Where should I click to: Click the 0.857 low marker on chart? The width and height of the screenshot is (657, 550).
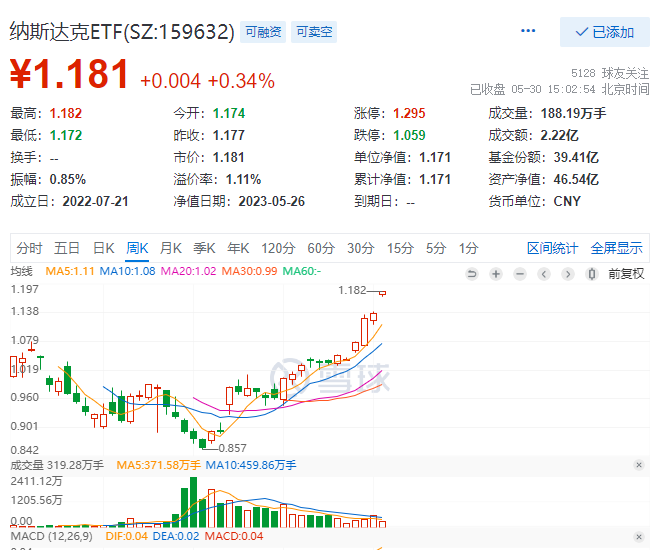(x=233, y=448)
